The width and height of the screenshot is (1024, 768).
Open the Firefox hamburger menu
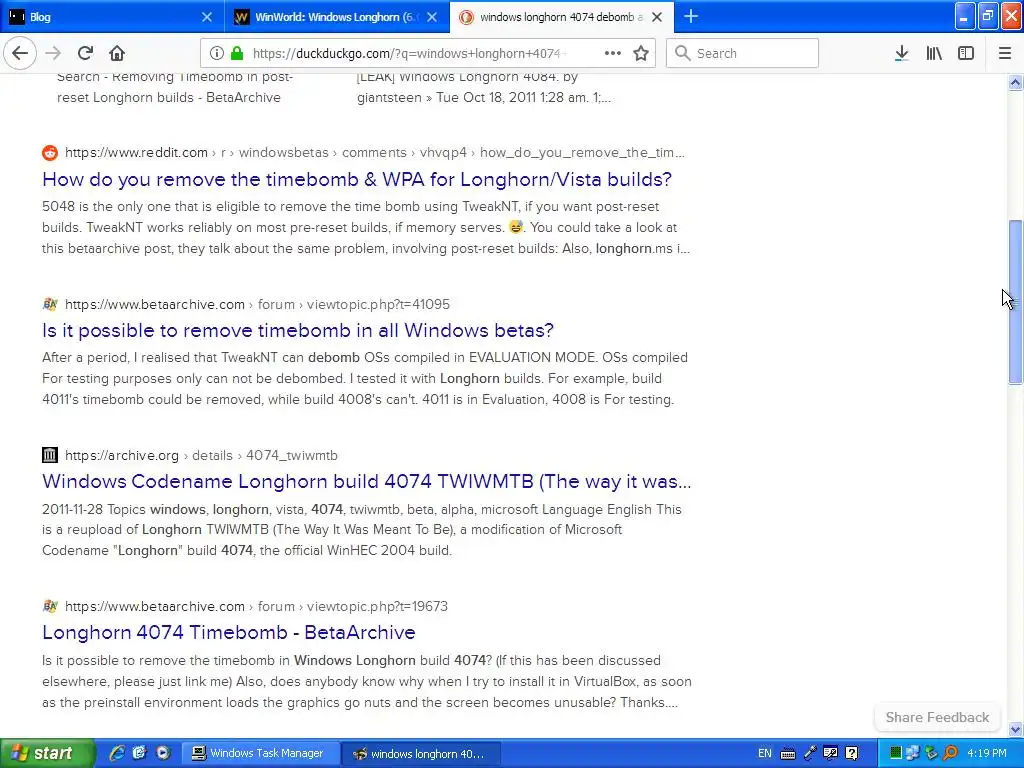(x=1005, y=53)
